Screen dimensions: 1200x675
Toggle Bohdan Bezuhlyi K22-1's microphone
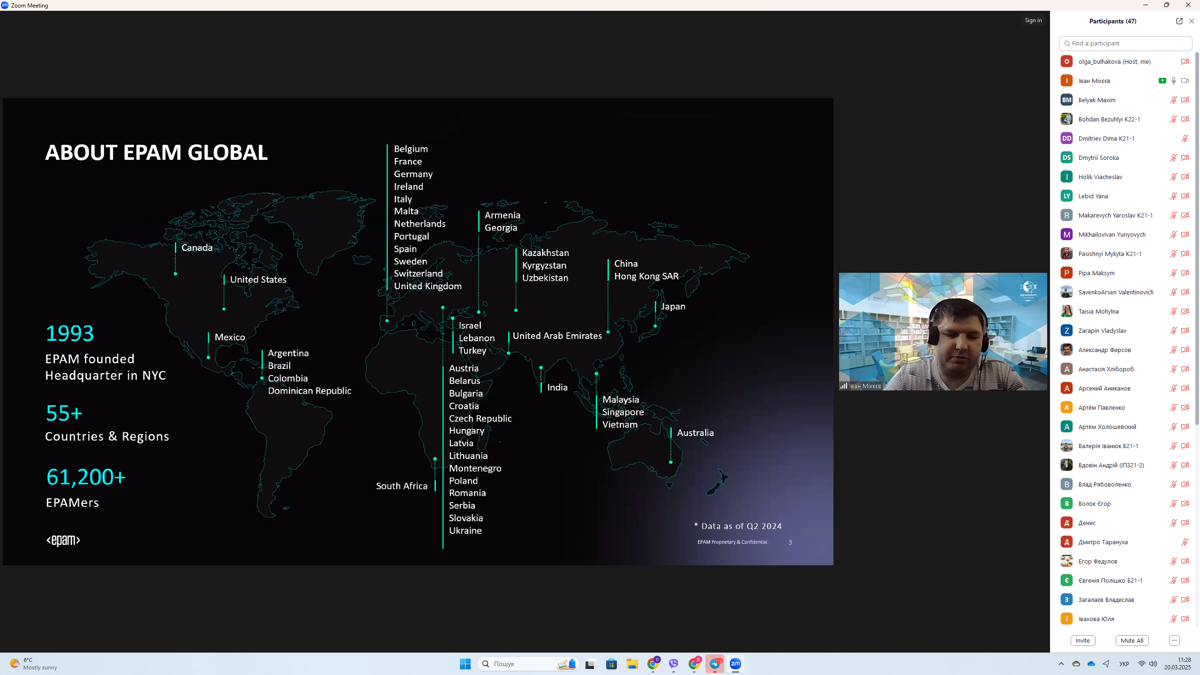point(1174,119)
